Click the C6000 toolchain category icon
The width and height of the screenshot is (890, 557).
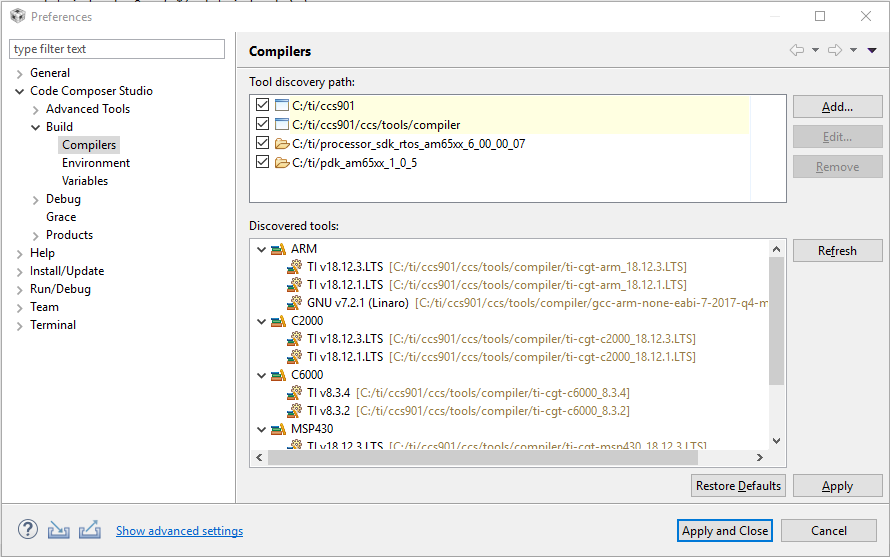point(278,375)
